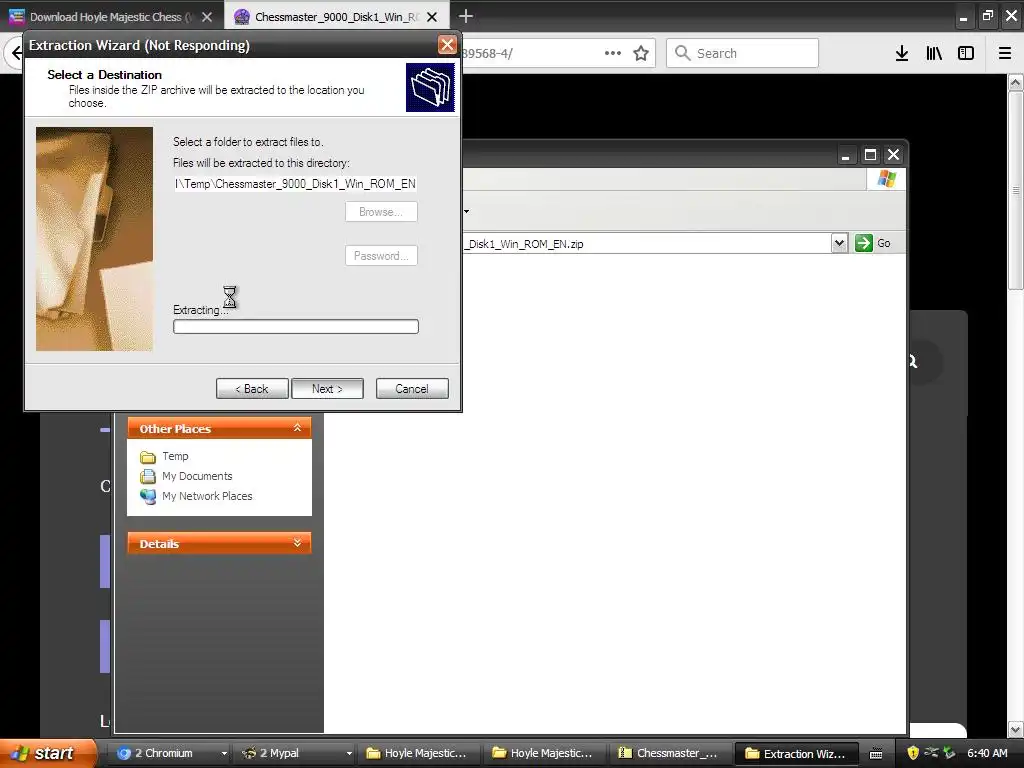Minimize the Explorer zip window
1024x768 pixels.
click(x=846, y=155)
